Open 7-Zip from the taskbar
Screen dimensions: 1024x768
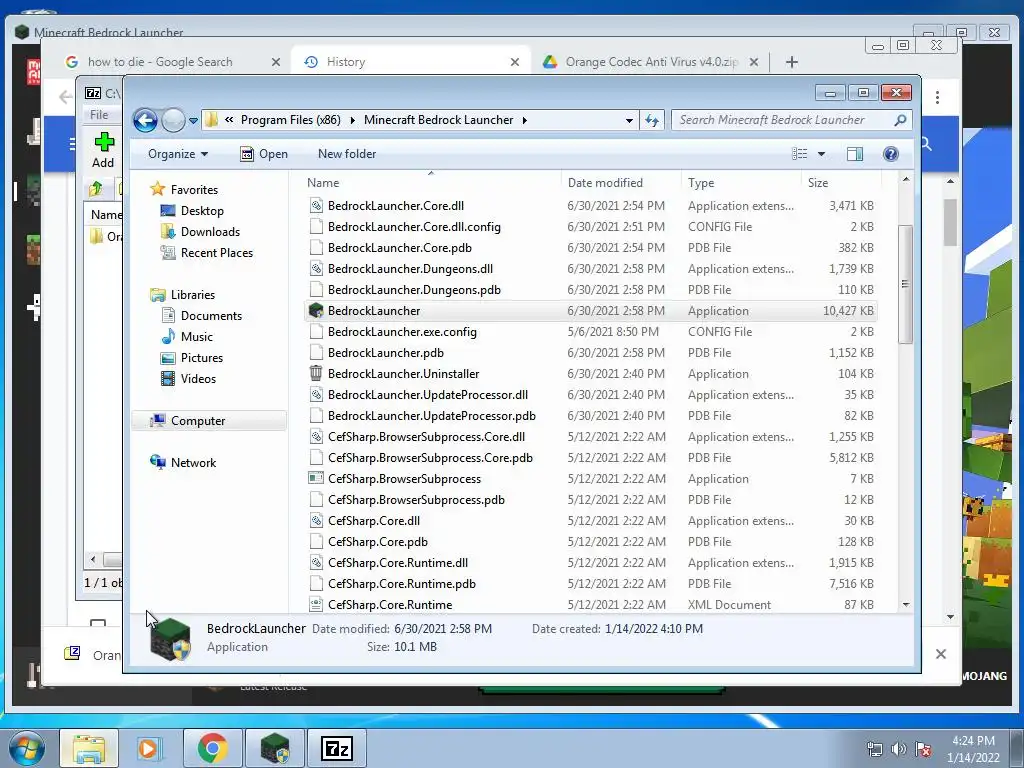click(x=337, y=748)
